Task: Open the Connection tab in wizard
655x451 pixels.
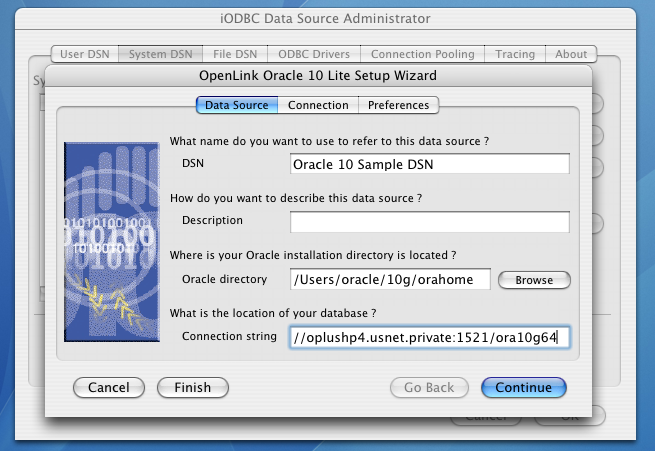Action: [318, 105]
